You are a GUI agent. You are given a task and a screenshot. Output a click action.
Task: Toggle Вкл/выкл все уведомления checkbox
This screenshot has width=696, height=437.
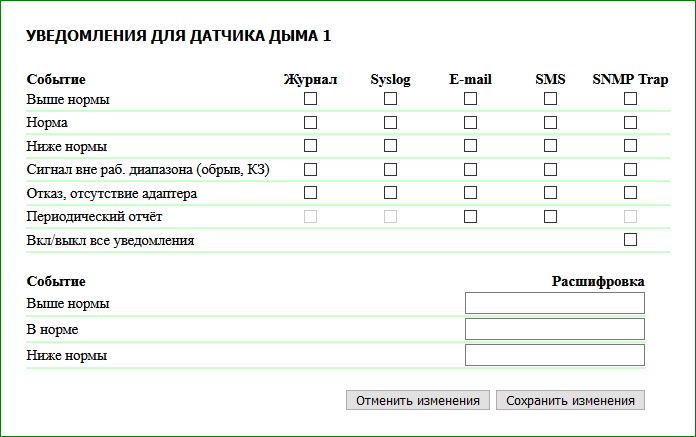[x=630, y=240]
